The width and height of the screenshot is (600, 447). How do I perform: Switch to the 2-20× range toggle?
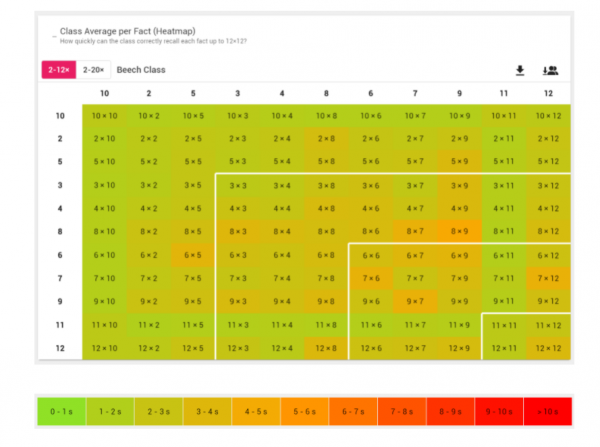pyautogui.click(x=93, y=70)
